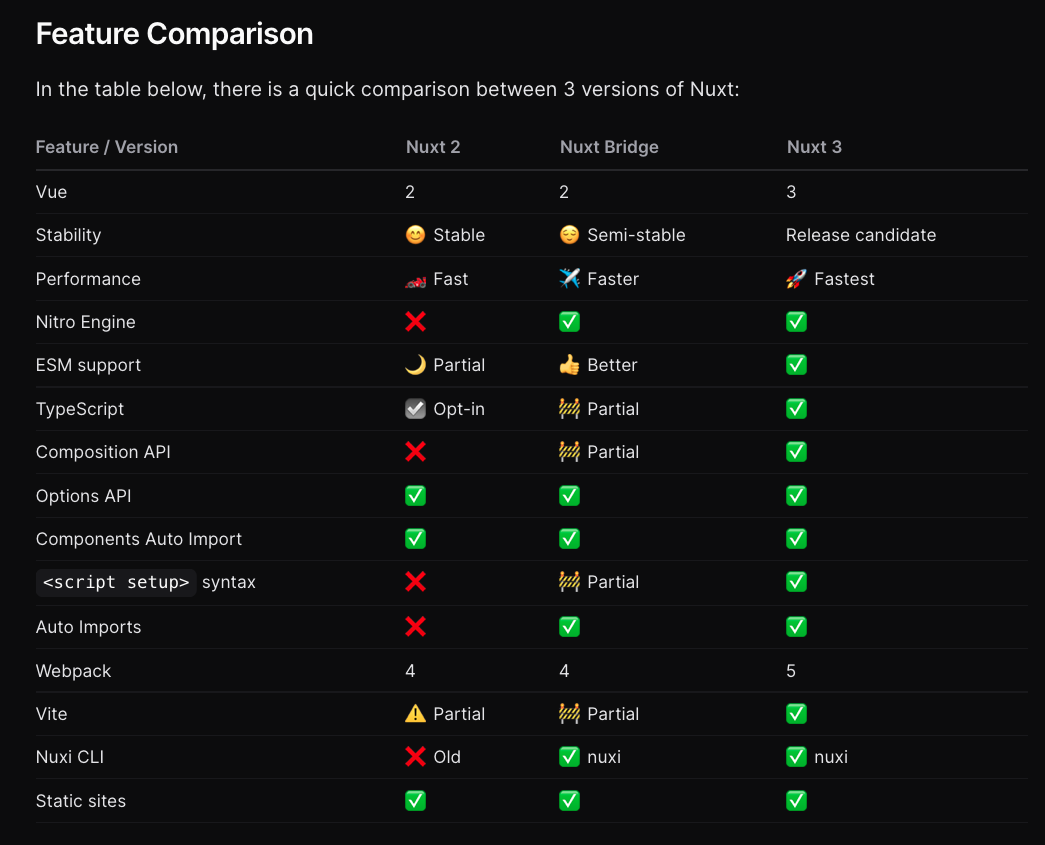Click Nuxt Bridge checkmark in Auto Imports row
Viewport: 1045px width, 845px height.
pyautogui.click(x=569, y=627)
